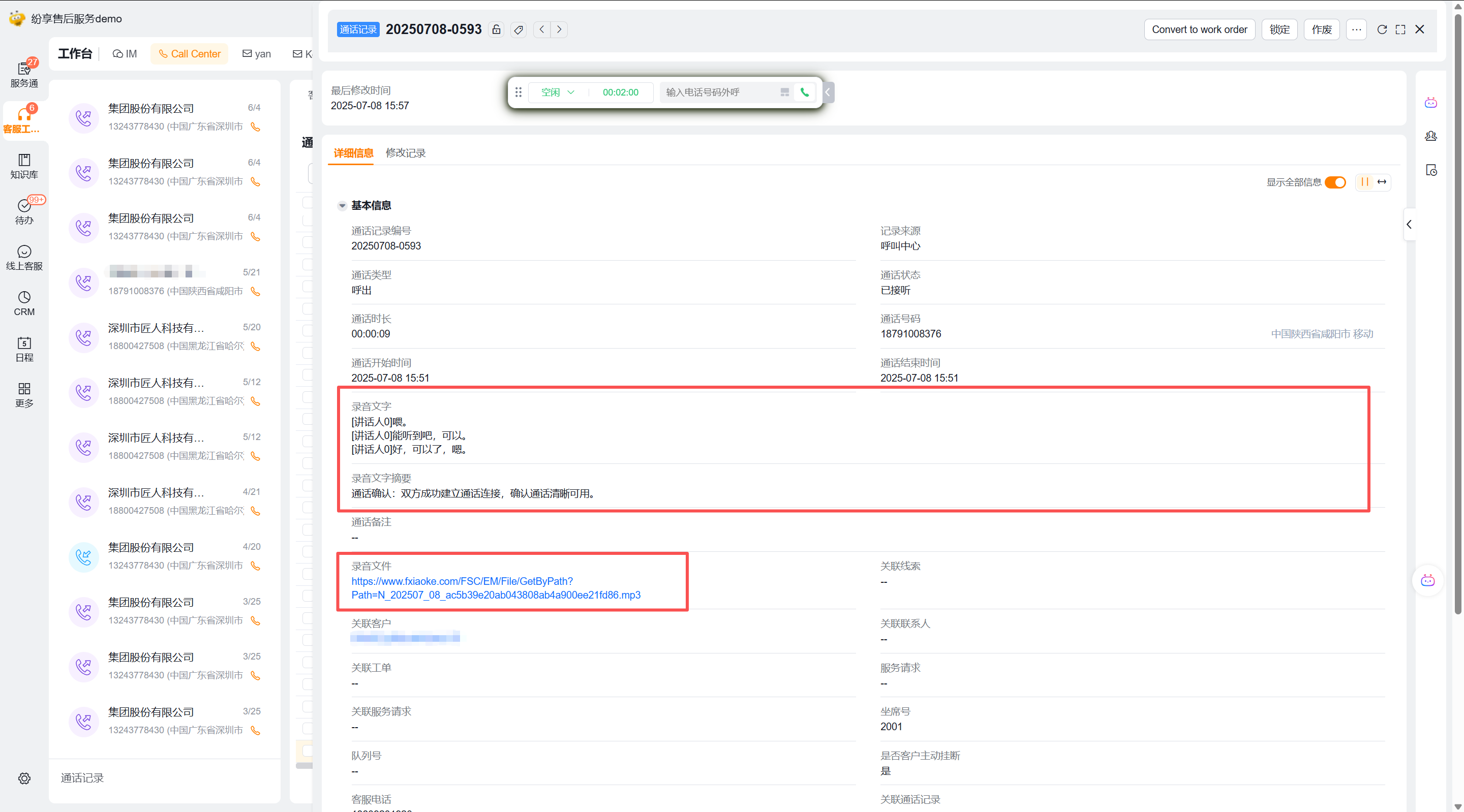Click the 00:02:00 timer in the call bar

coord(621,92)
